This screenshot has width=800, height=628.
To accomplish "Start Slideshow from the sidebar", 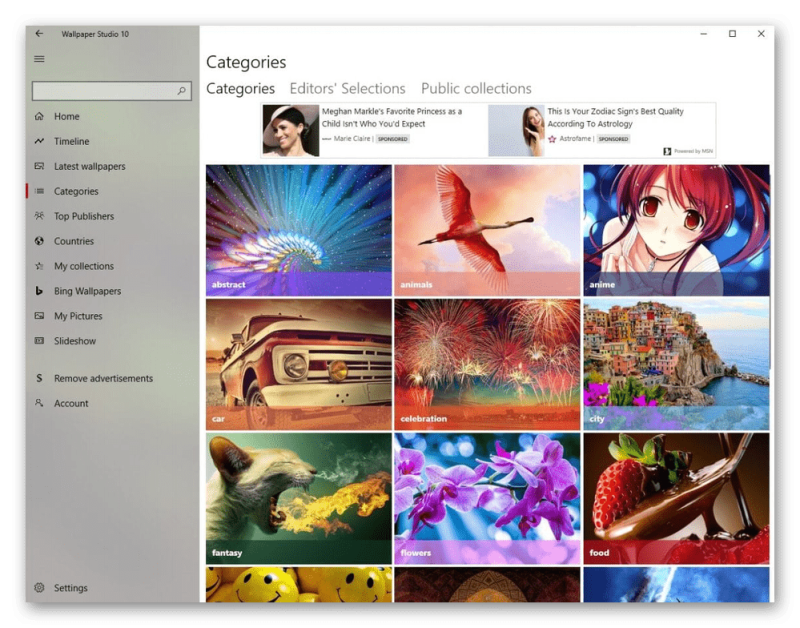I will [x=112, y=341].
